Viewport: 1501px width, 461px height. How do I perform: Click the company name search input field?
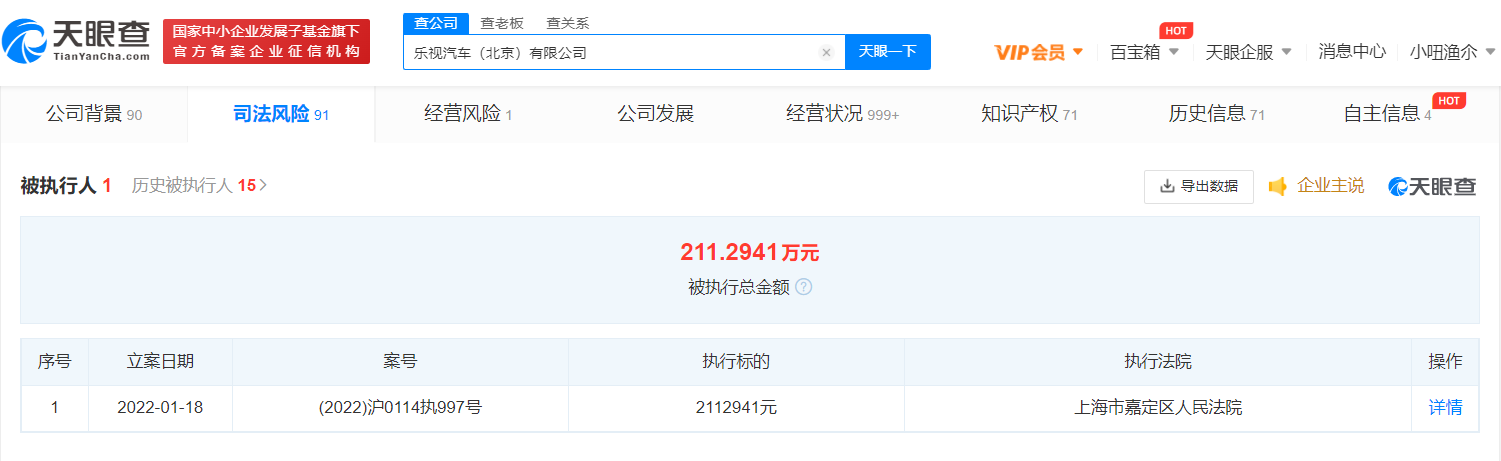tap(610, 53)
